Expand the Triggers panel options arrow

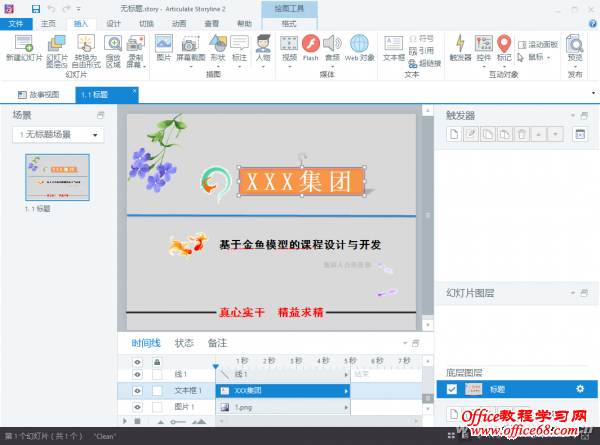click(x=573, y=115)
